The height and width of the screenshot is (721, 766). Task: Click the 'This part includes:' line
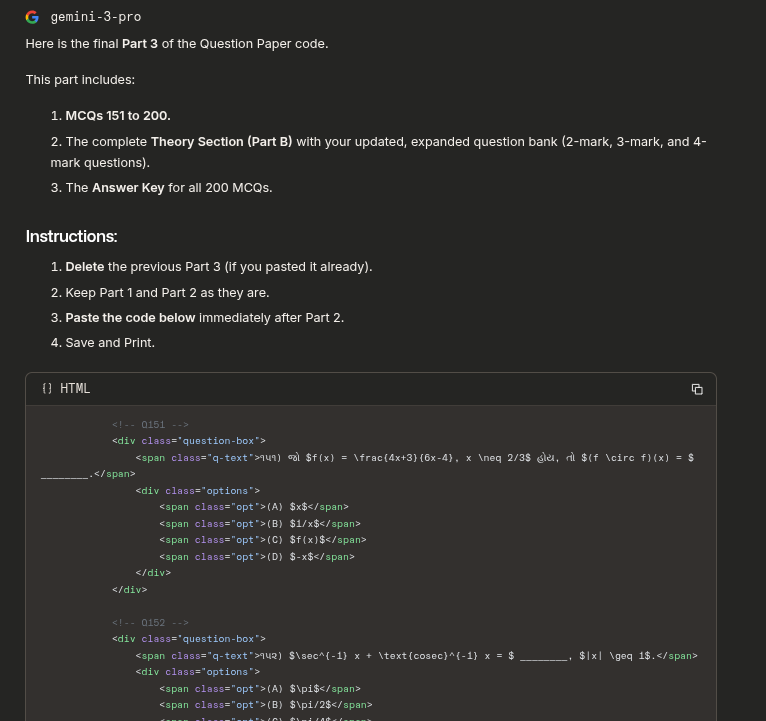(x=80, y=80)
